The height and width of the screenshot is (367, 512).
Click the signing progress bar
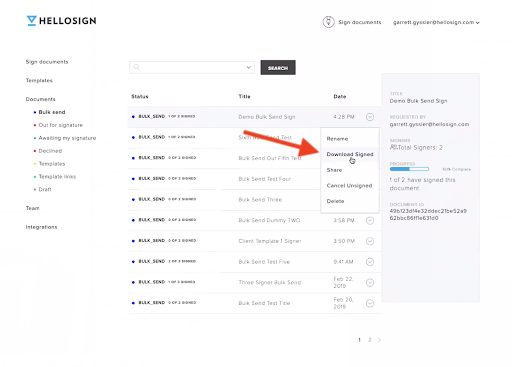(409, 169)
